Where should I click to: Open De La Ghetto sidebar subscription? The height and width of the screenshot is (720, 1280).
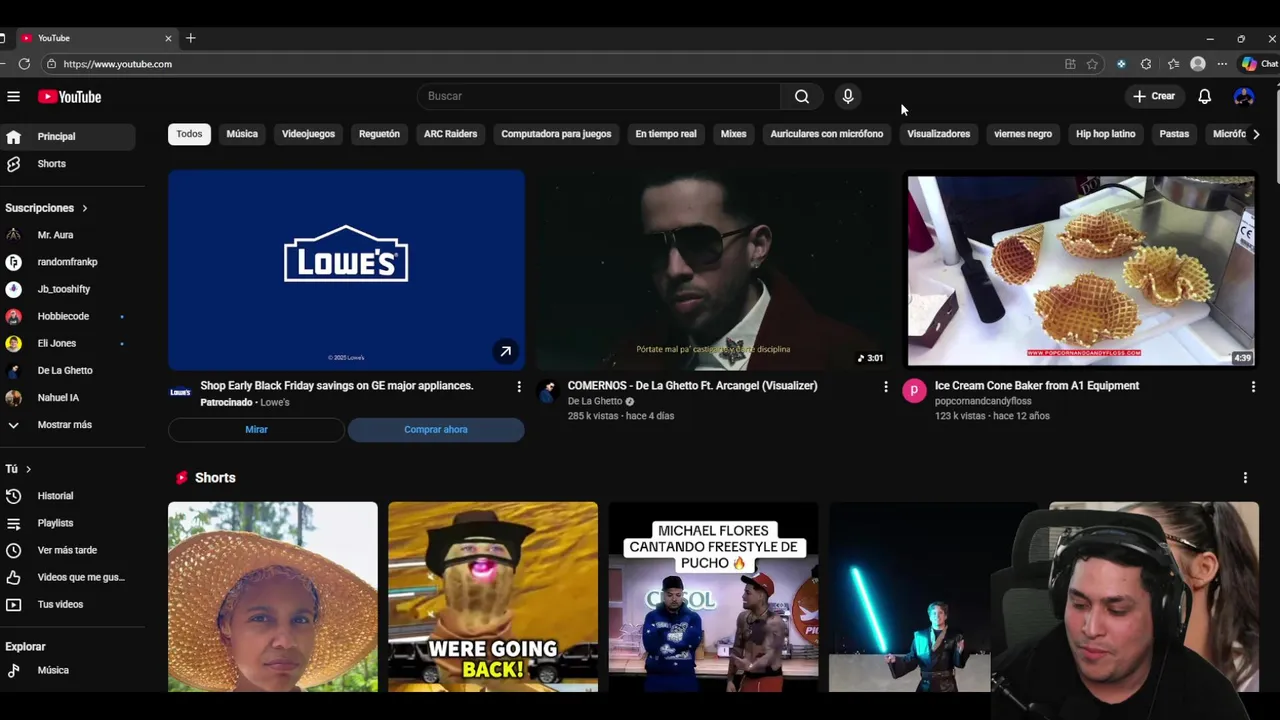tap(67, 370)
